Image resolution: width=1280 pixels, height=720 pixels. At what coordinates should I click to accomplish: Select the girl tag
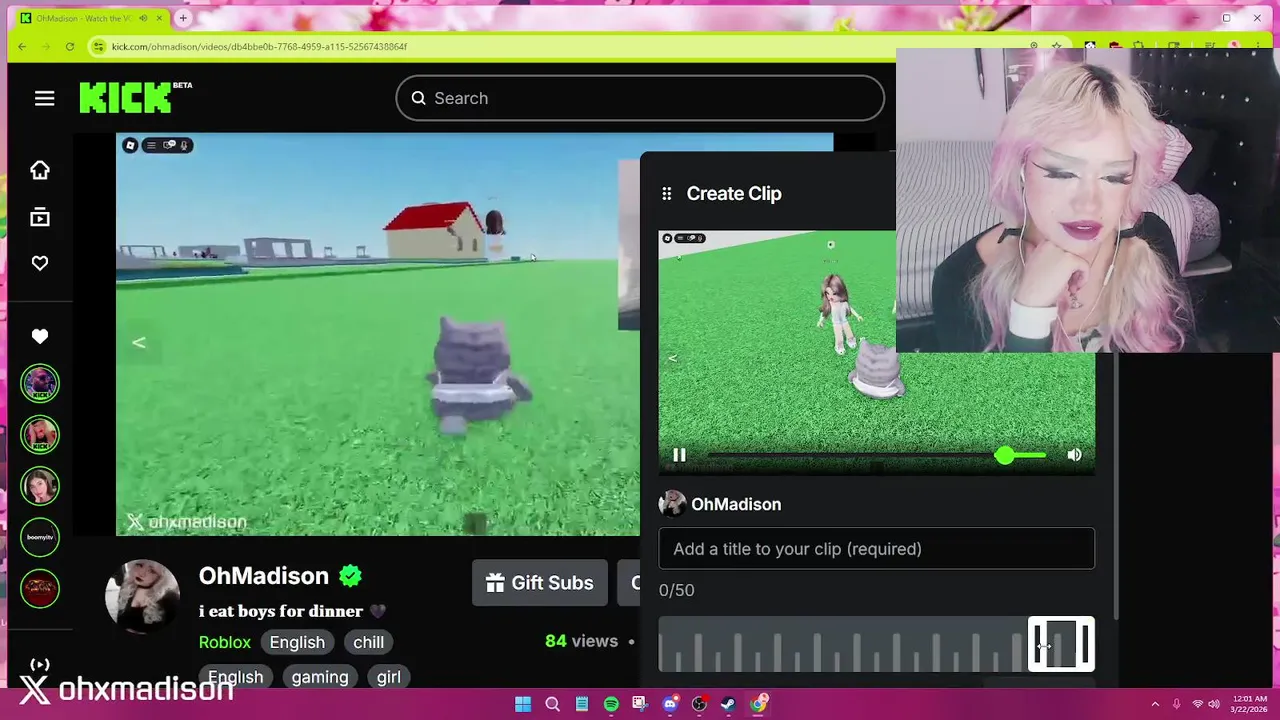pyautogui.click(x=389, y=677)
